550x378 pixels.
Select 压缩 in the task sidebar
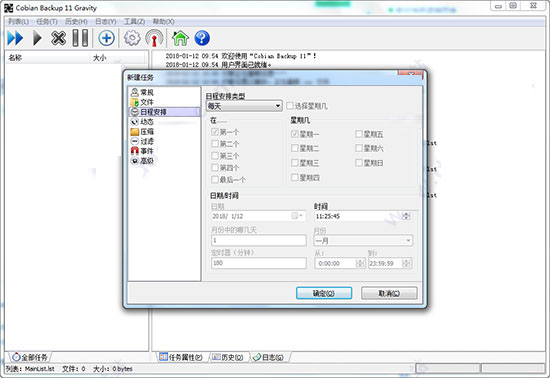142,131
